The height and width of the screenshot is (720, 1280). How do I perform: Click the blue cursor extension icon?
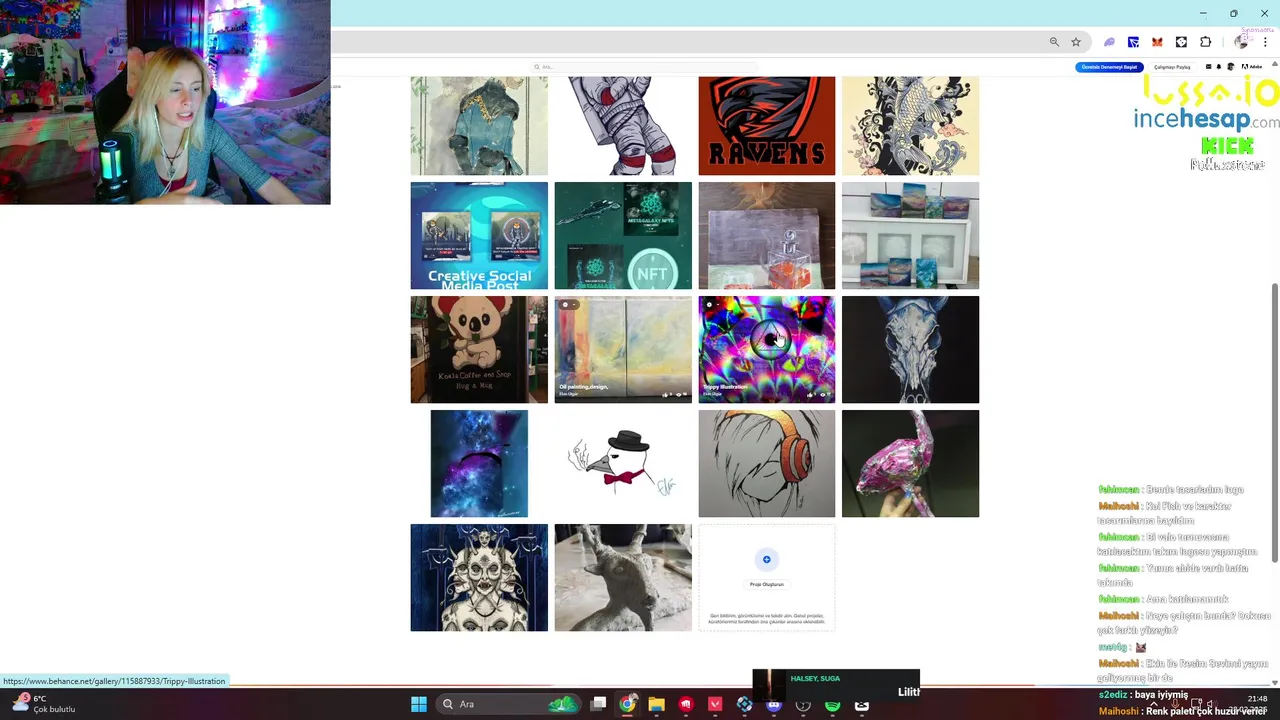point(1133,42)
